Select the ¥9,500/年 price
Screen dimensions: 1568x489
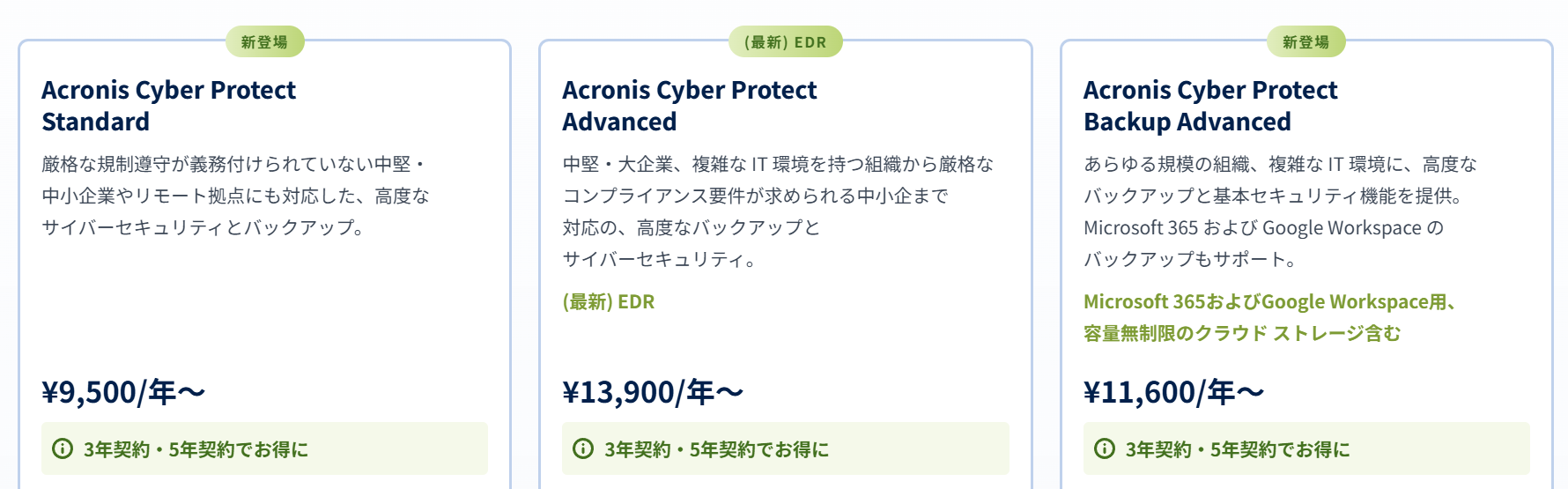tap(123, 392)
